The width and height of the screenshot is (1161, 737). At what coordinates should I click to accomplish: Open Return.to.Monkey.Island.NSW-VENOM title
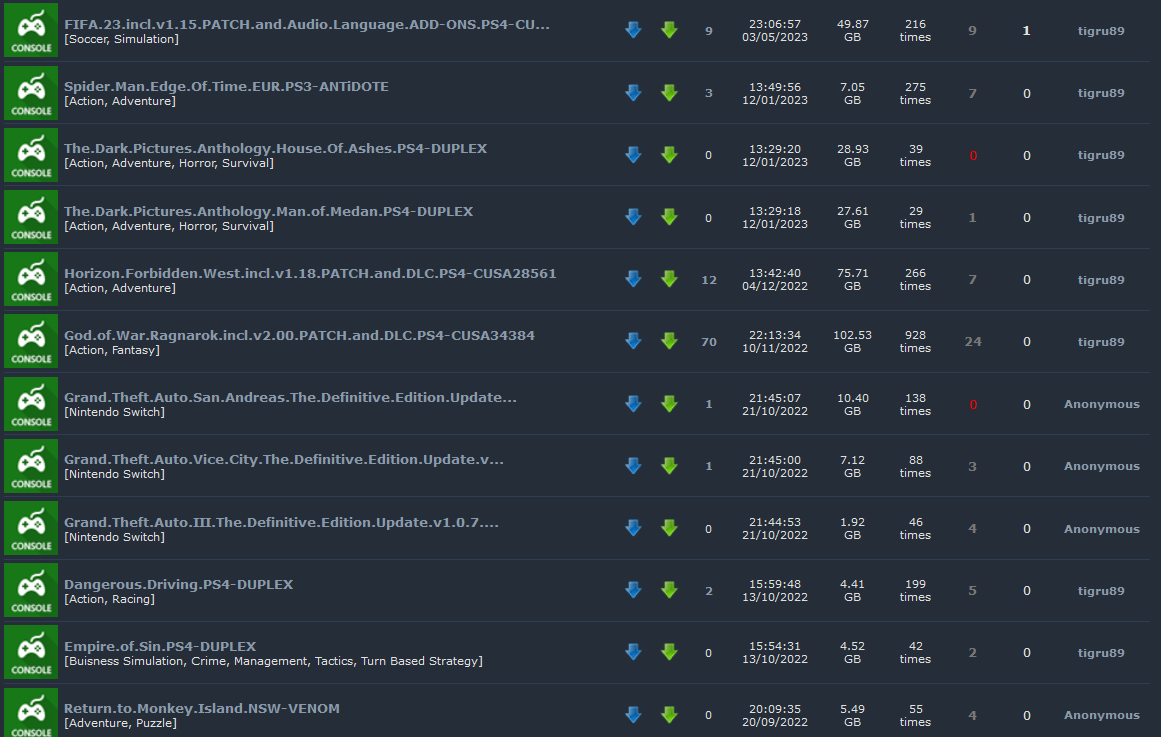201,709
